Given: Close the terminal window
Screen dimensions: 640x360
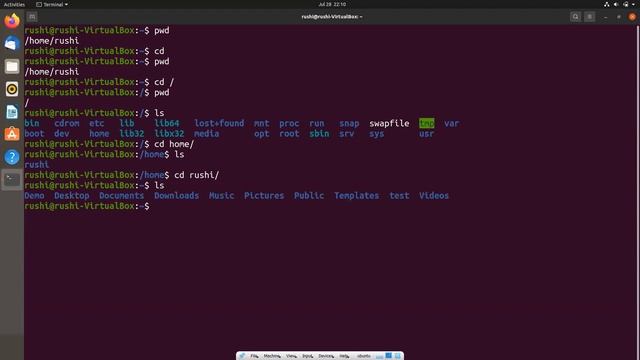Looking at the screenshot, I should coord(632,17).
